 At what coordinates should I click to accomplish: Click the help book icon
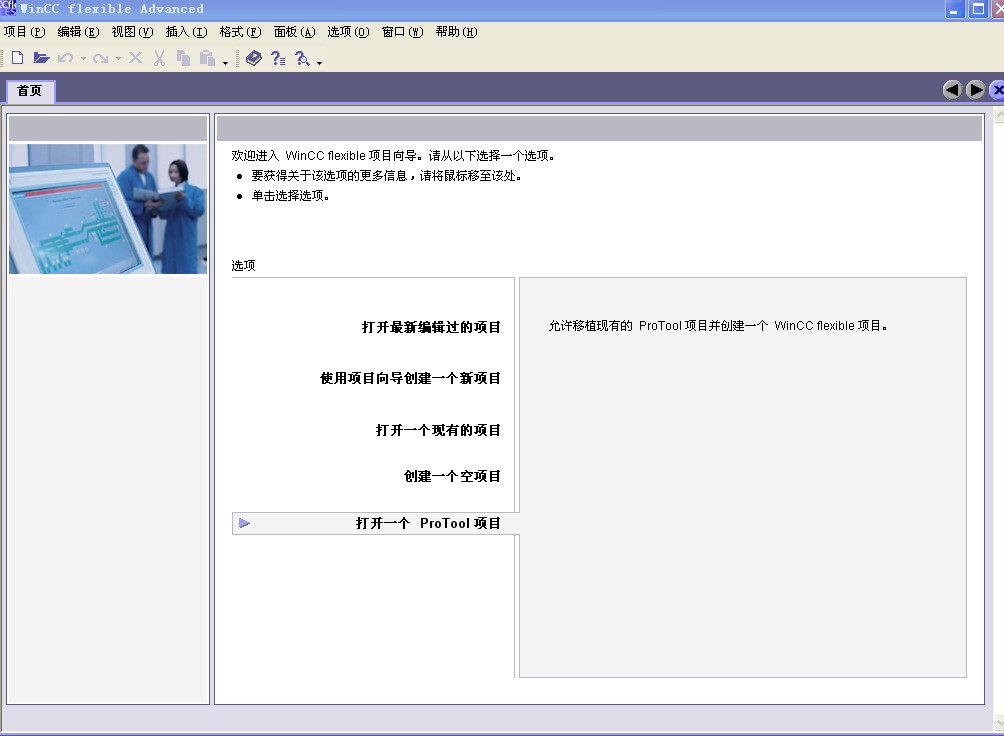[253, 59]
